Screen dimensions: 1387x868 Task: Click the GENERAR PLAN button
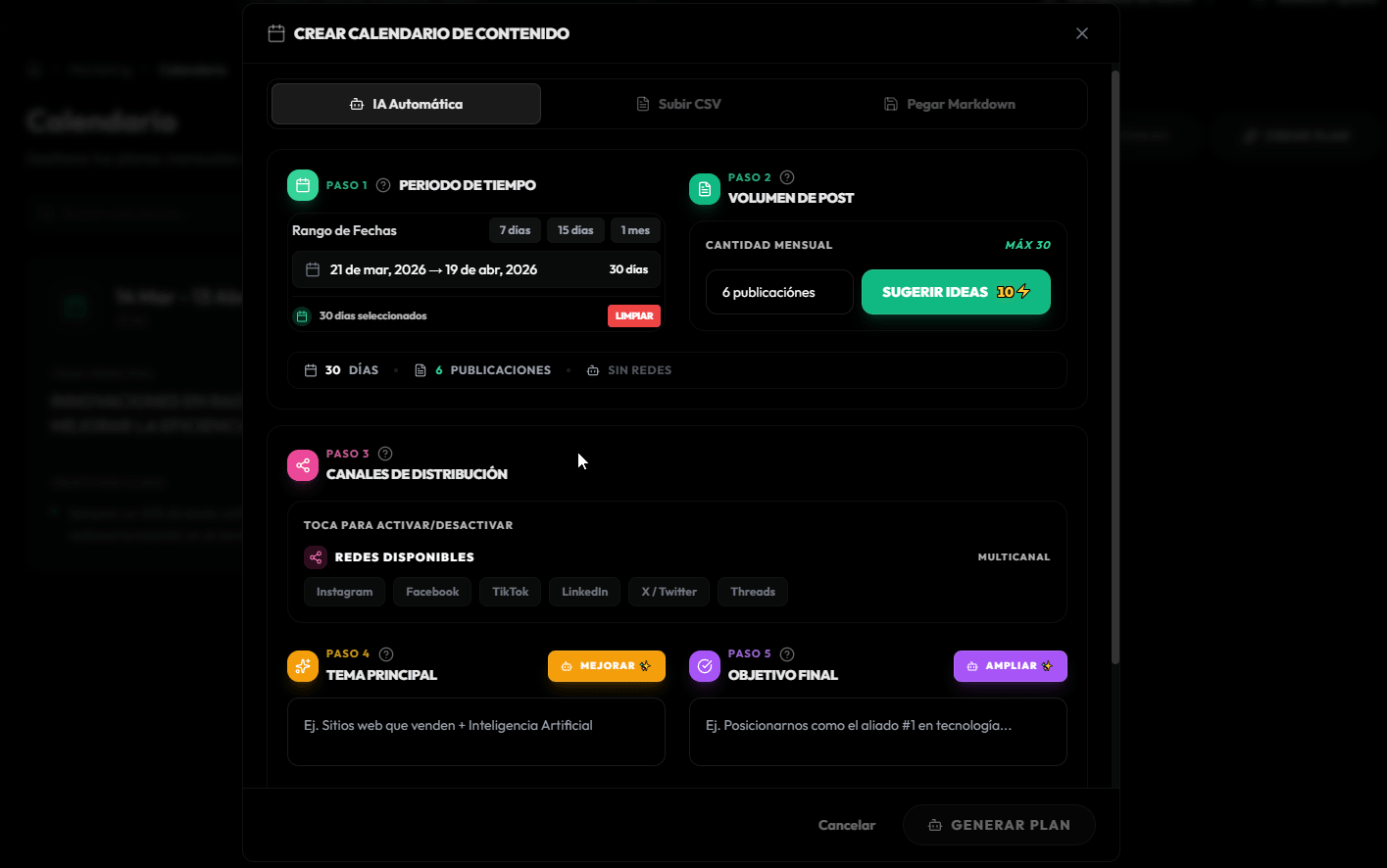(999, 824)
